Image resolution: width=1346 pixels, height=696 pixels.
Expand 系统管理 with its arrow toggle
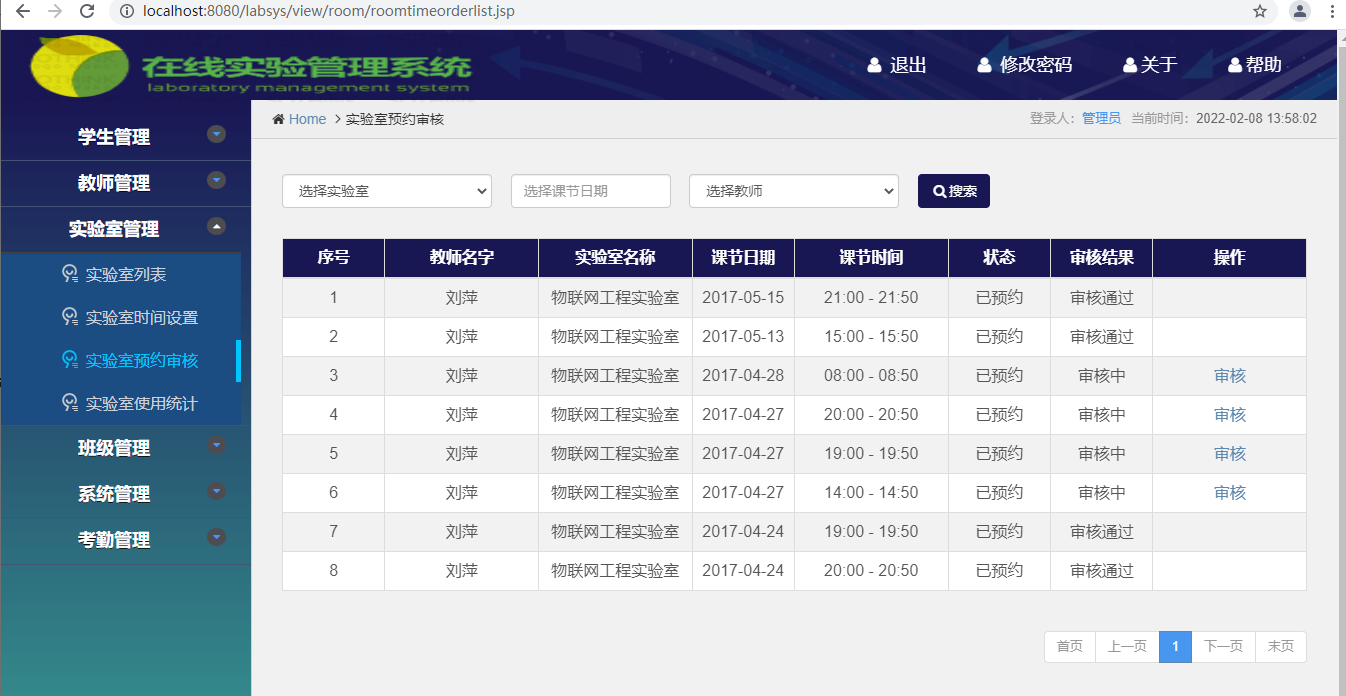tap(216, 491)
